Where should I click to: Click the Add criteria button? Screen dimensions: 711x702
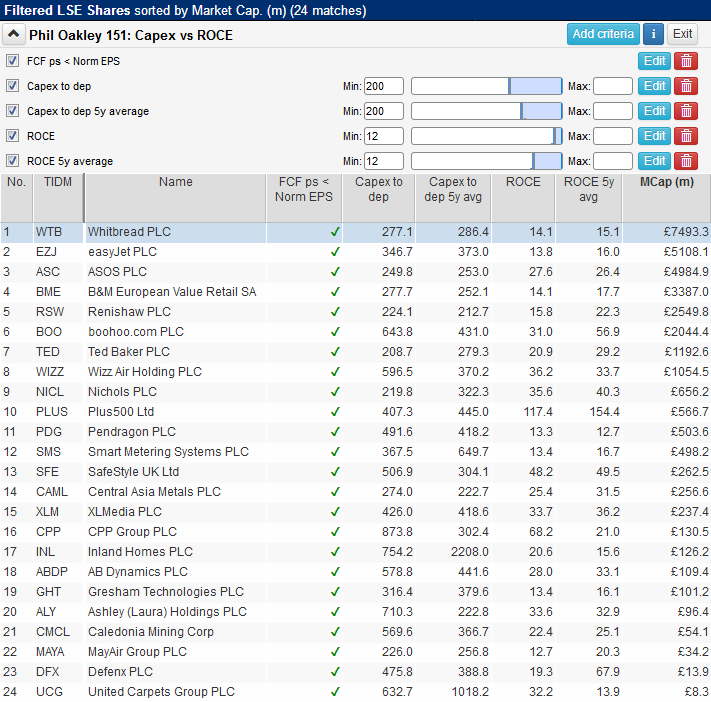(603, 34)
